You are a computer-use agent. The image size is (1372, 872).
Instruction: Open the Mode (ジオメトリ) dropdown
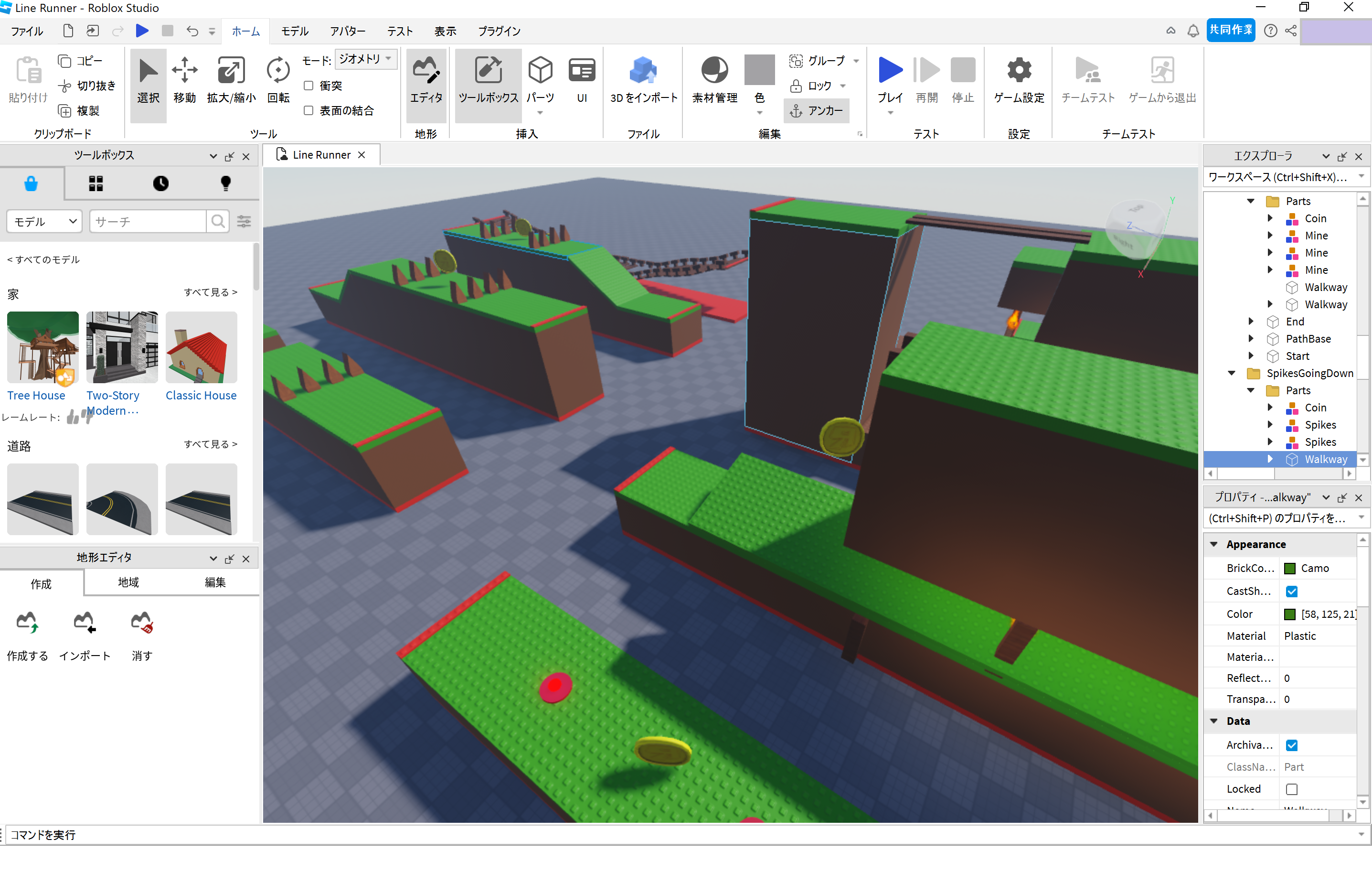[x=366, y=59]
